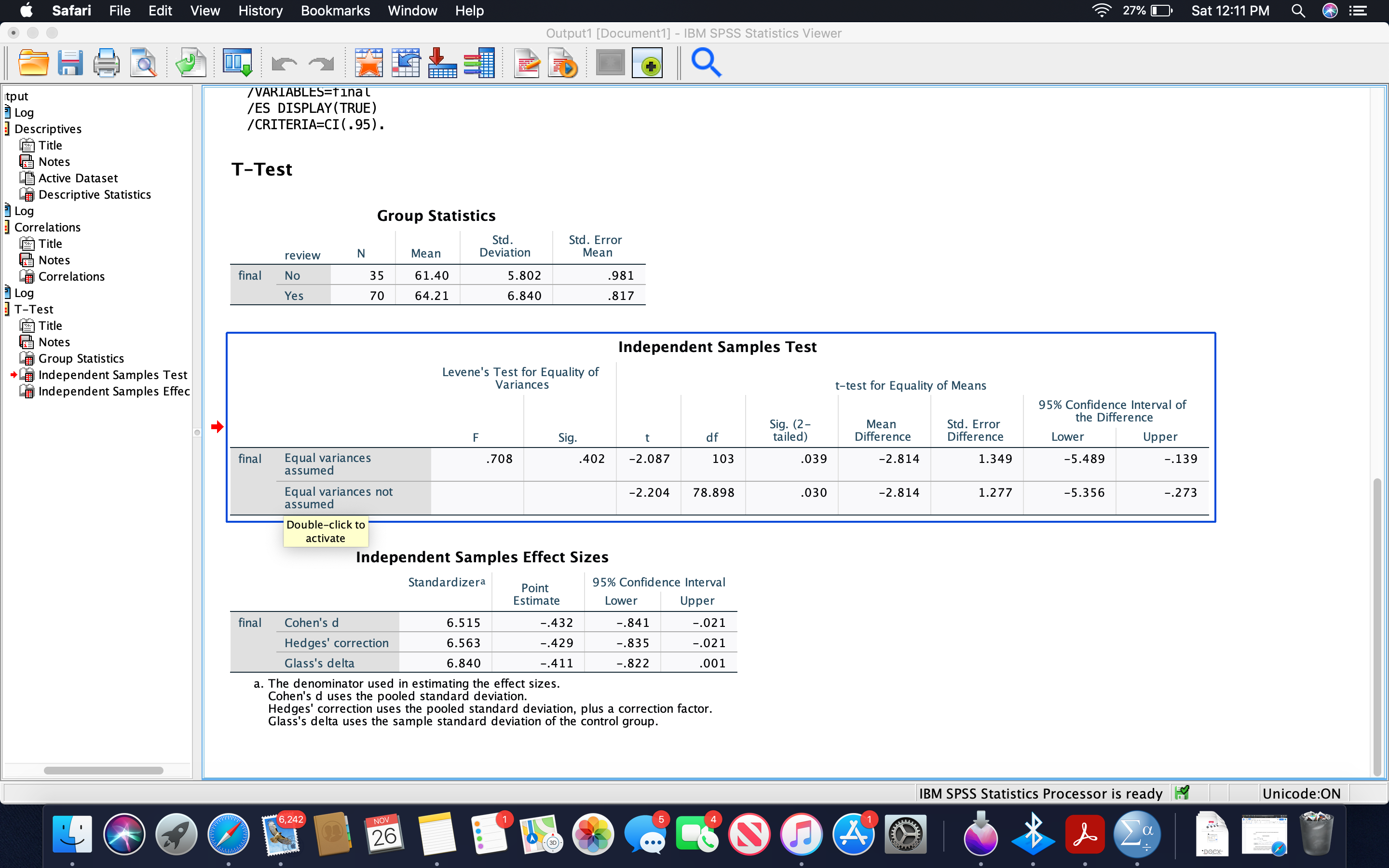Click the Variables list icon
This screenshot has height=868, width=1389.
click(x=480, y=62)
